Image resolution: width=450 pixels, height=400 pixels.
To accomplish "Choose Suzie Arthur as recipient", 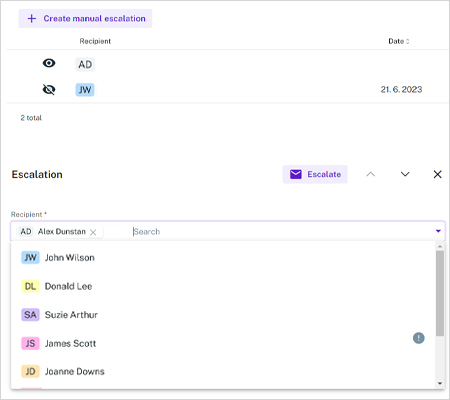I will click(223, 315).
